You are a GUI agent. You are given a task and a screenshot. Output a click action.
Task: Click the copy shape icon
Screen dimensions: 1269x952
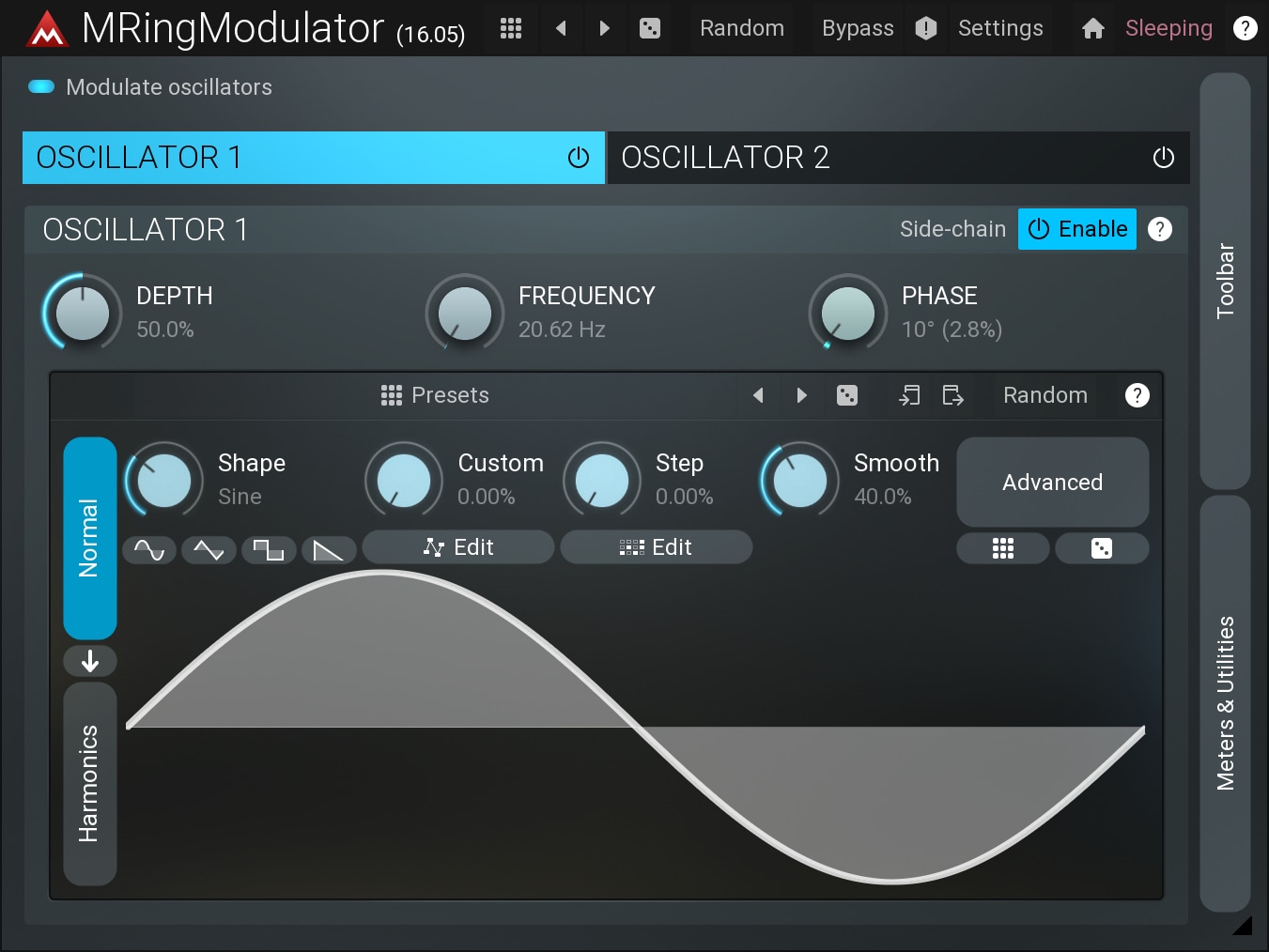click(x=909, y=395)
